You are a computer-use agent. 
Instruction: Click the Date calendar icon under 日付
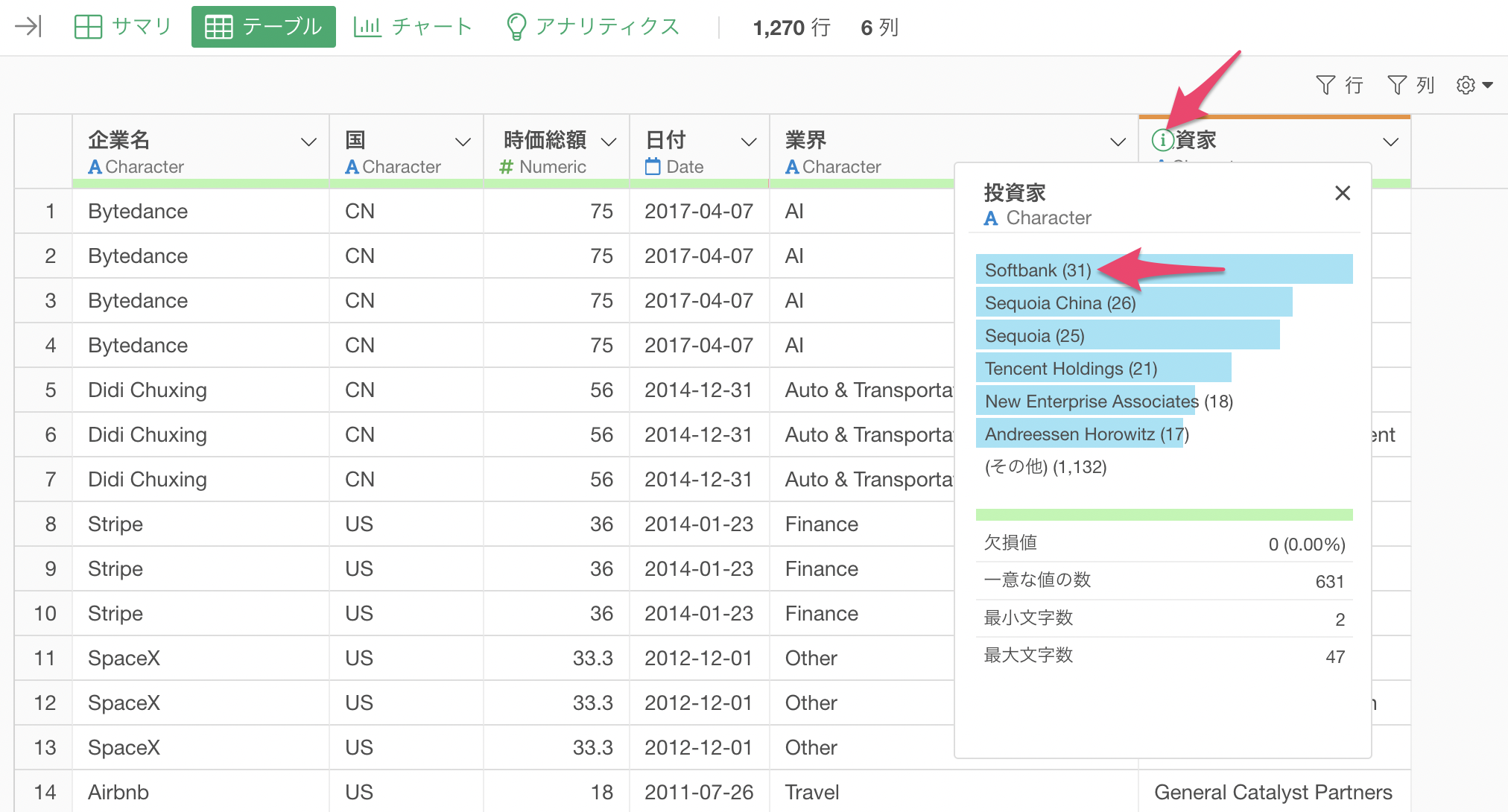[653, 167]
